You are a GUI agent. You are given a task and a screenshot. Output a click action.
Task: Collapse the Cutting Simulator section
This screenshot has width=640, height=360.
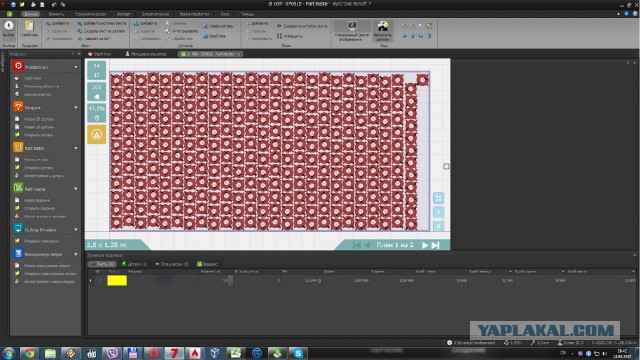[76, 230]
